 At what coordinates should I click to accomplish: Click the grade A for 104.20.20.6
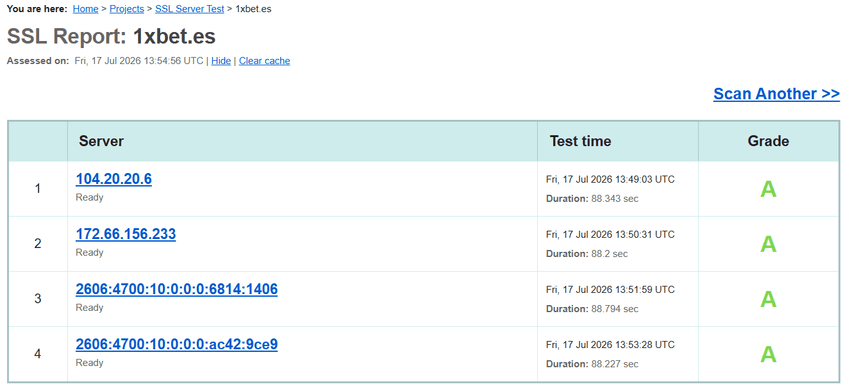click(768, 189)
